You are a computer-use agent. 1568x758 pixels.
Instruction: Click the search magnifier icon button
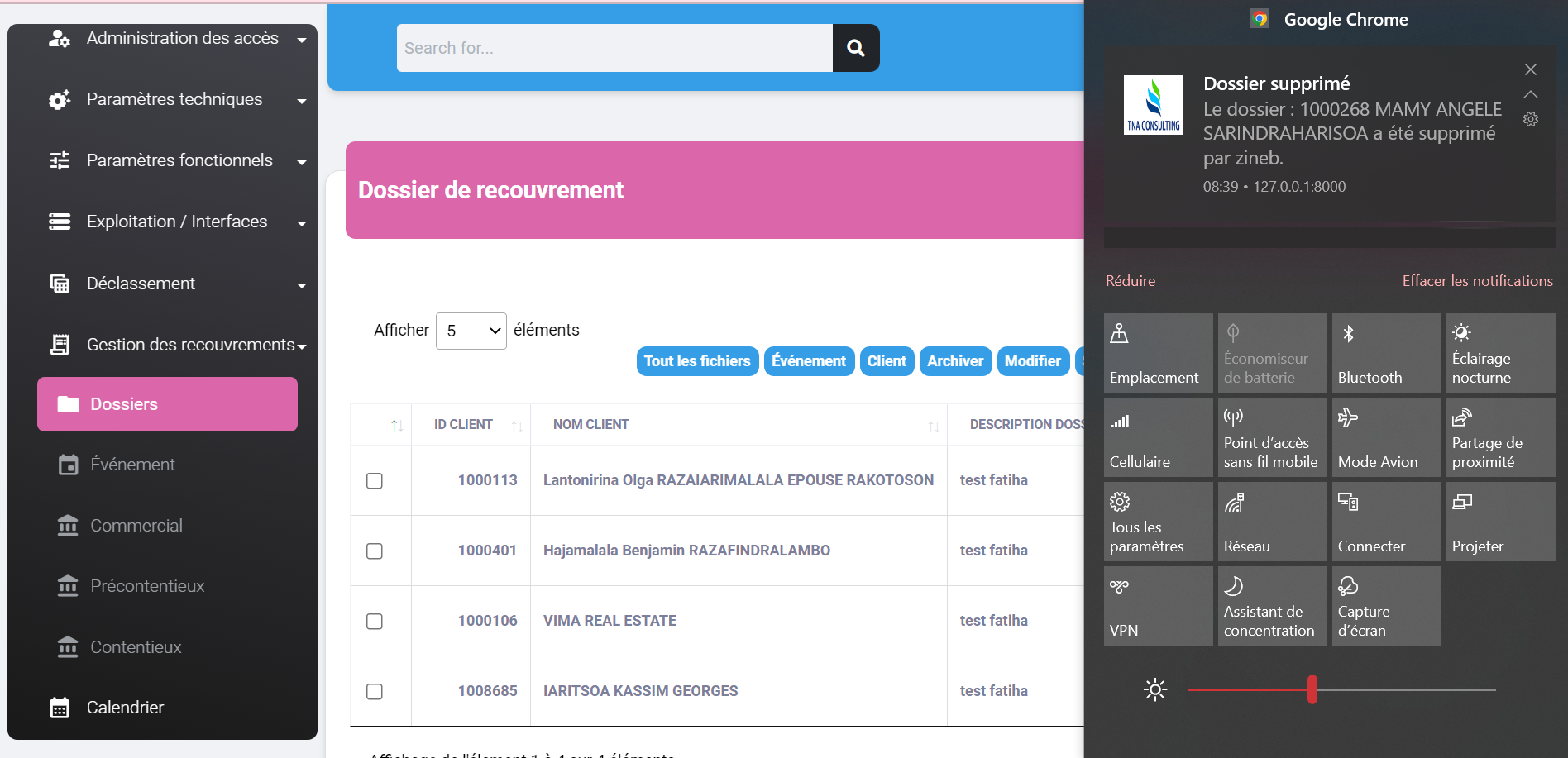[855, 48]
